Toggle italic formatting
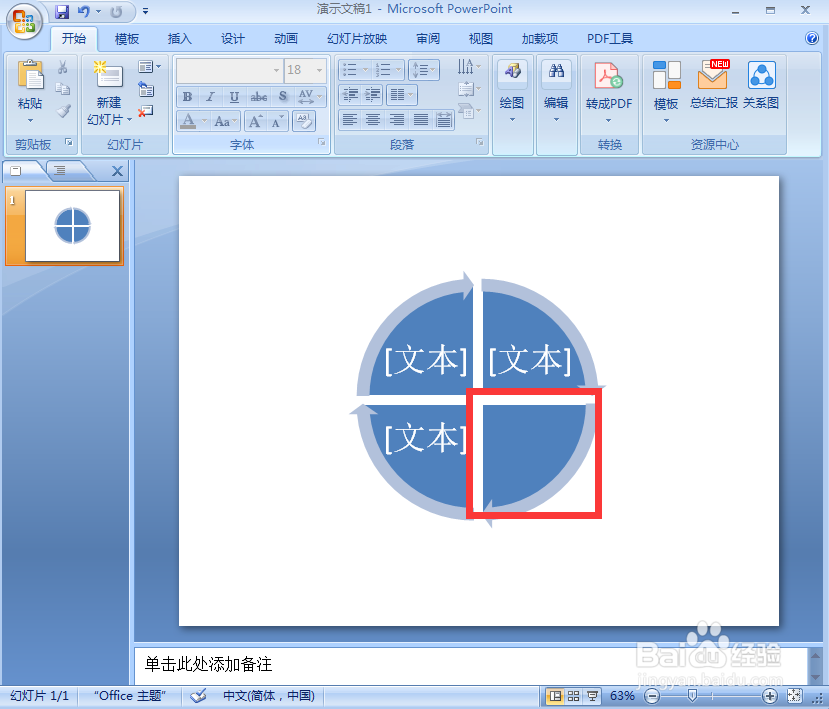Image resolution: width=829 pixels, height=709 pixels. click(210, 97)
